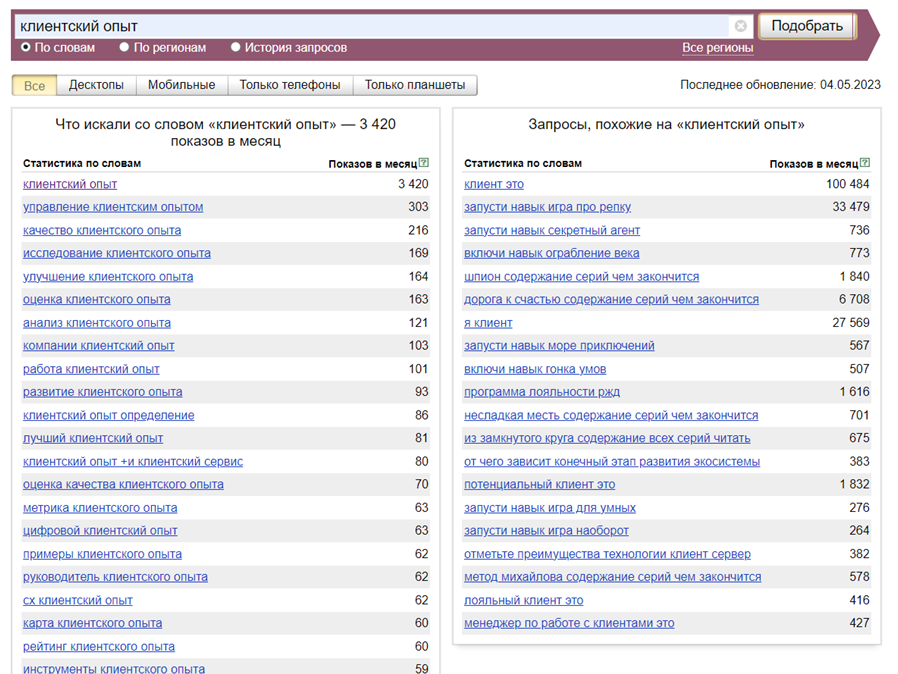Open 'запусти навык секретный агент' link
Viewport: 898px width, 674px height.
click(x=552, y=231)
